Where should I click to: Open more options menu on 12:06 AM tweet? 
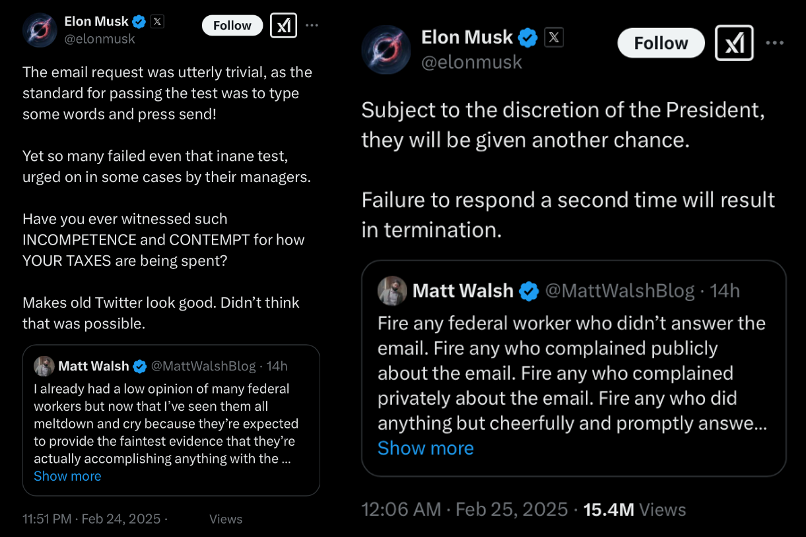click(x=775, y=43)
